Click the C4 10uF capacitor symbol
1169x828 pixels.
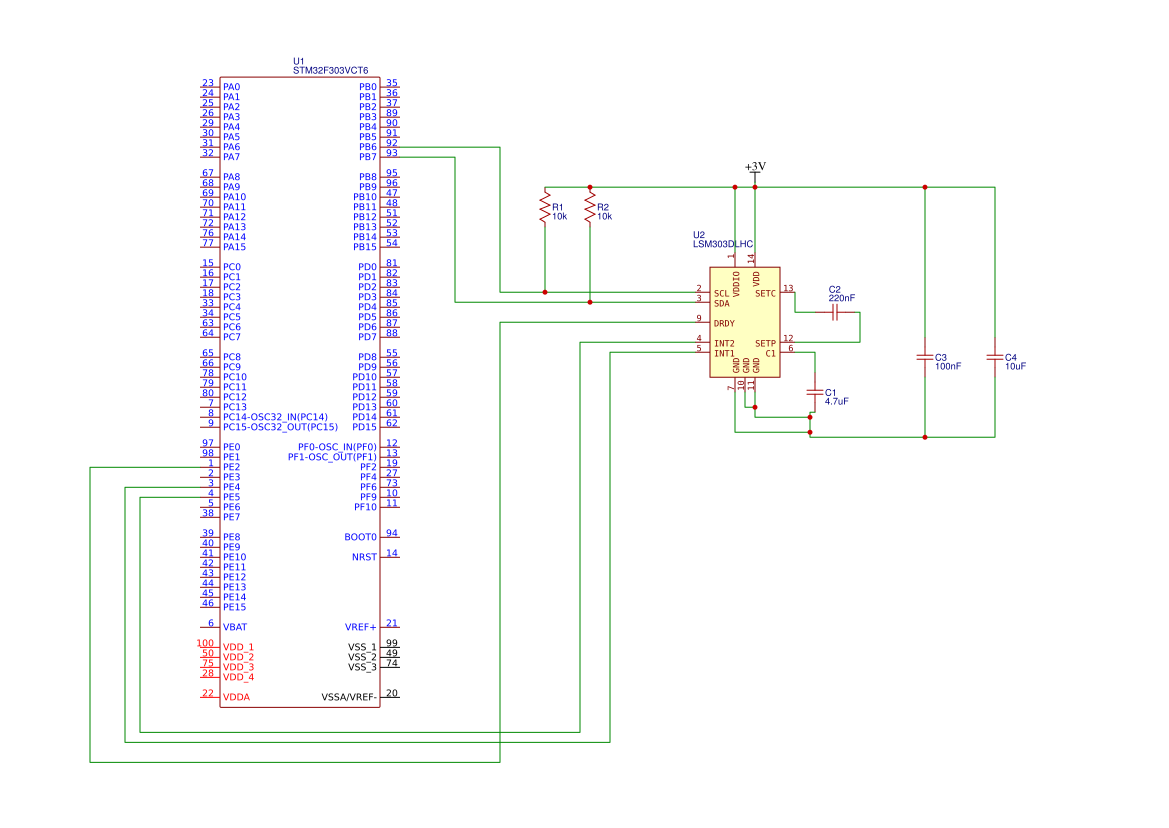tap(993, 356)
